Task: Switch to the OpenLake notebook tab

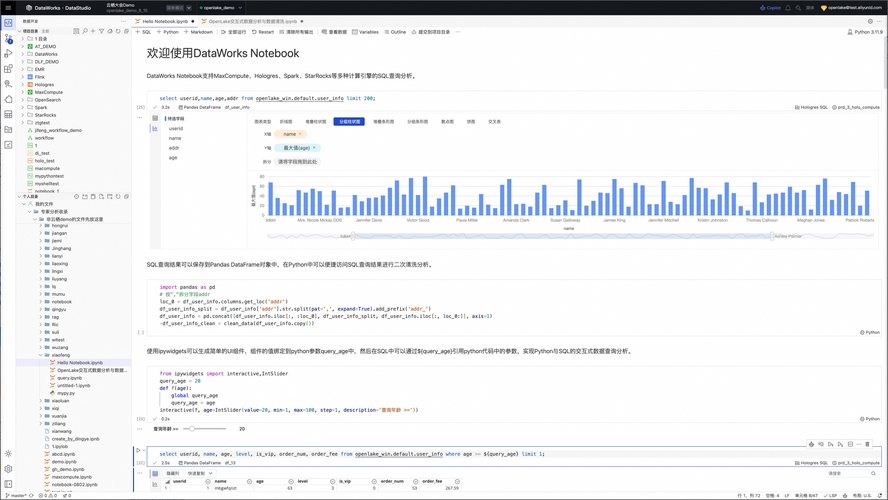Action: (253, 22)
